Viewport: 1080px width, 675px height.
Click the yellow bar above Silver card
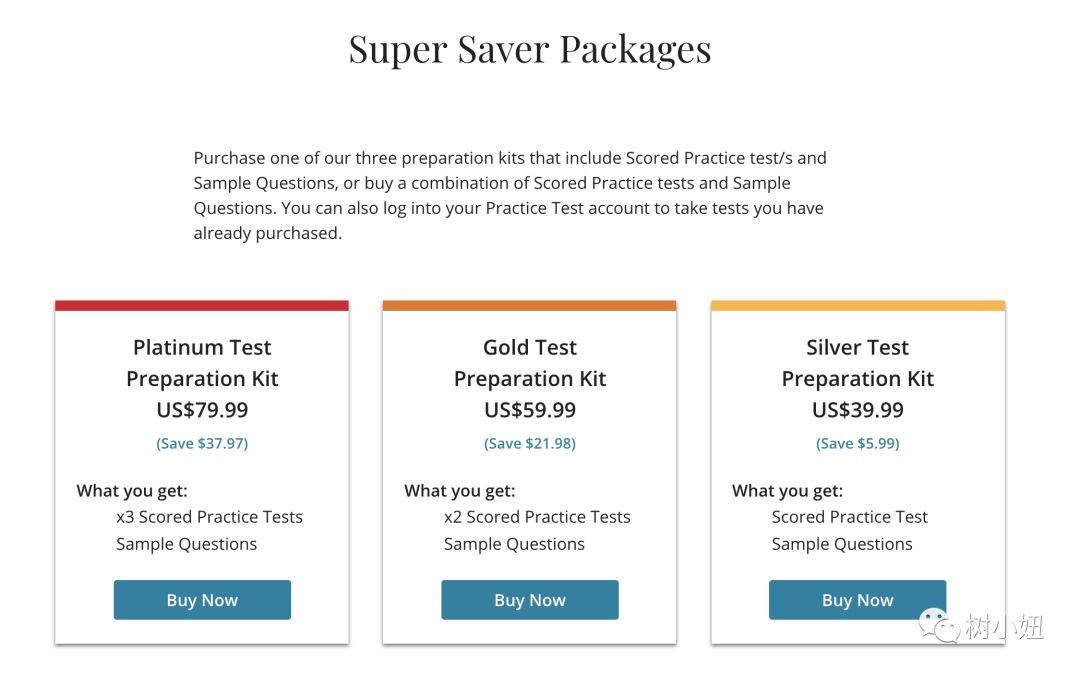point(858,306)
